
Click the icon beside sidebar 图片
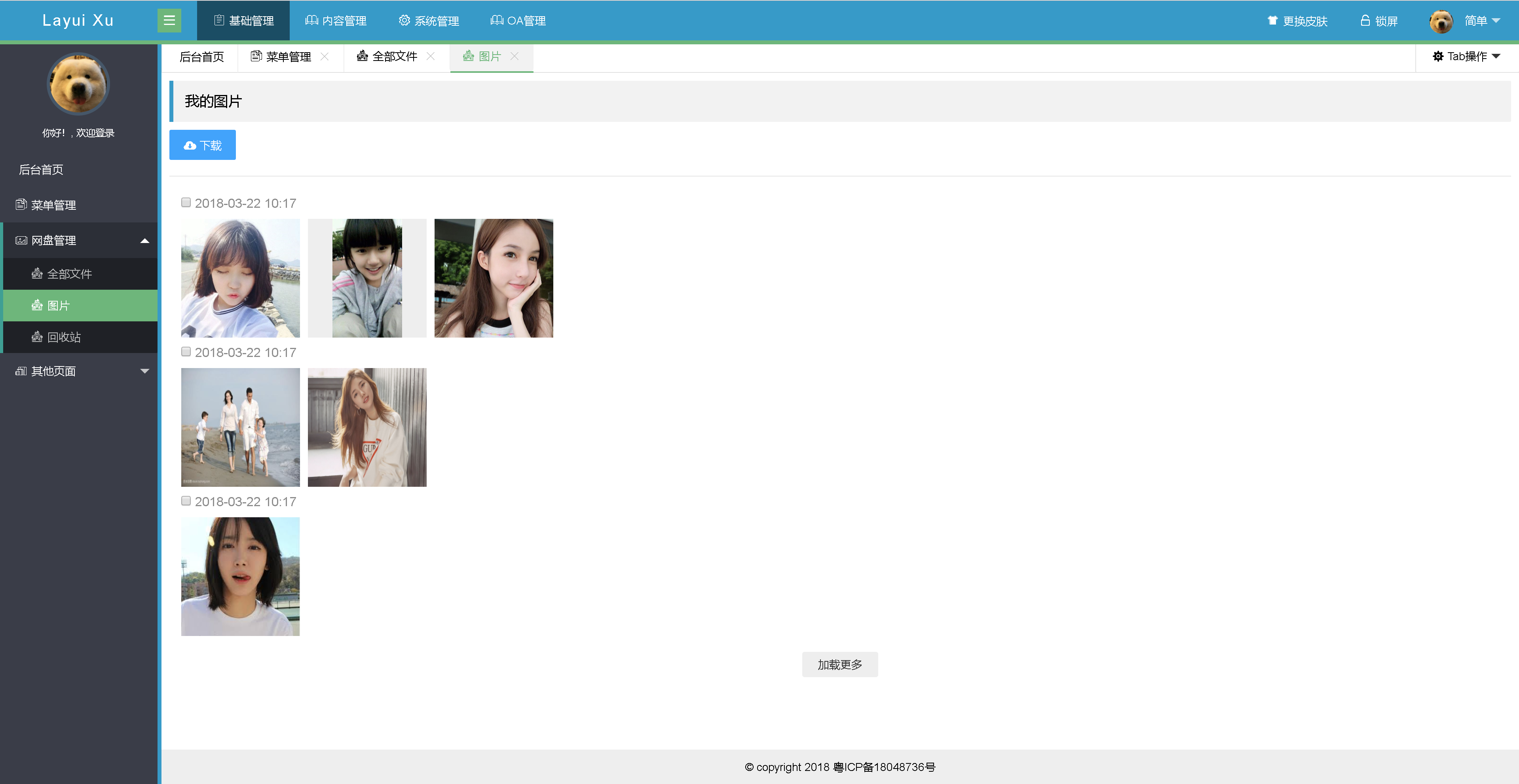[37, 305]
